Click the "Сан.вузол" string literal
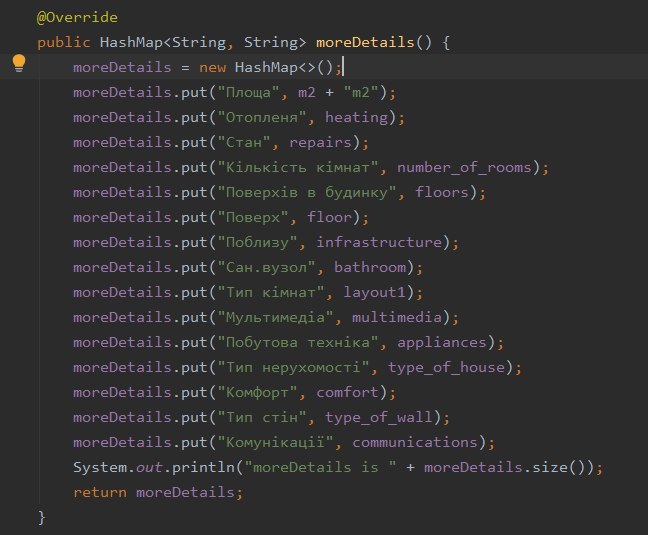This screenshot has height=535, width=648. point(267,267)
